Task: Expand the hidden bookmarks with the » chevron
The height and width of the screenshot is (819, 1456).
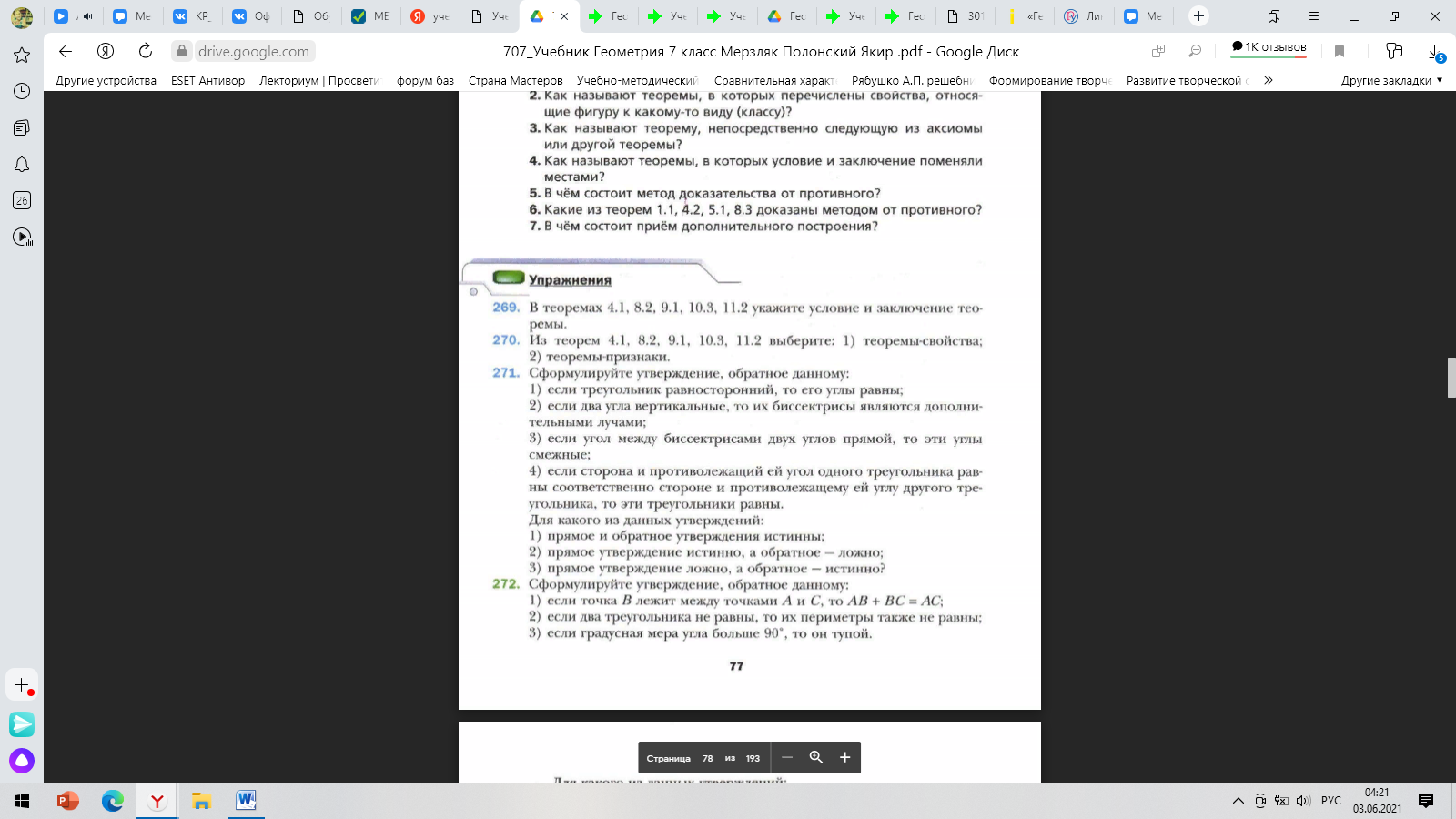Action: pos(1269,80)
